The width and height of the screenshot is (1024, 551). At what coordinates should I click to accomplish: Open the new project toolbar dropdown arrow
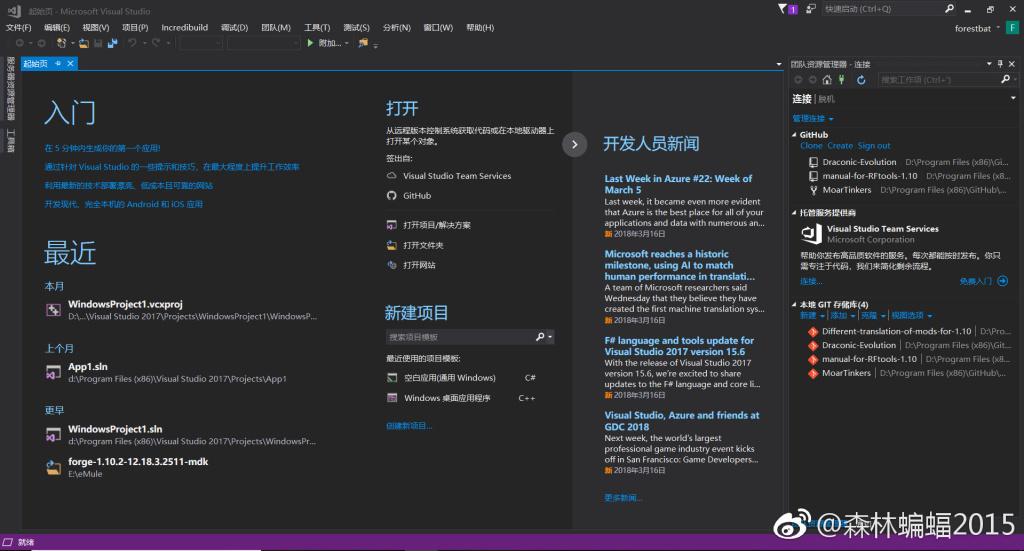coord(72,44)
